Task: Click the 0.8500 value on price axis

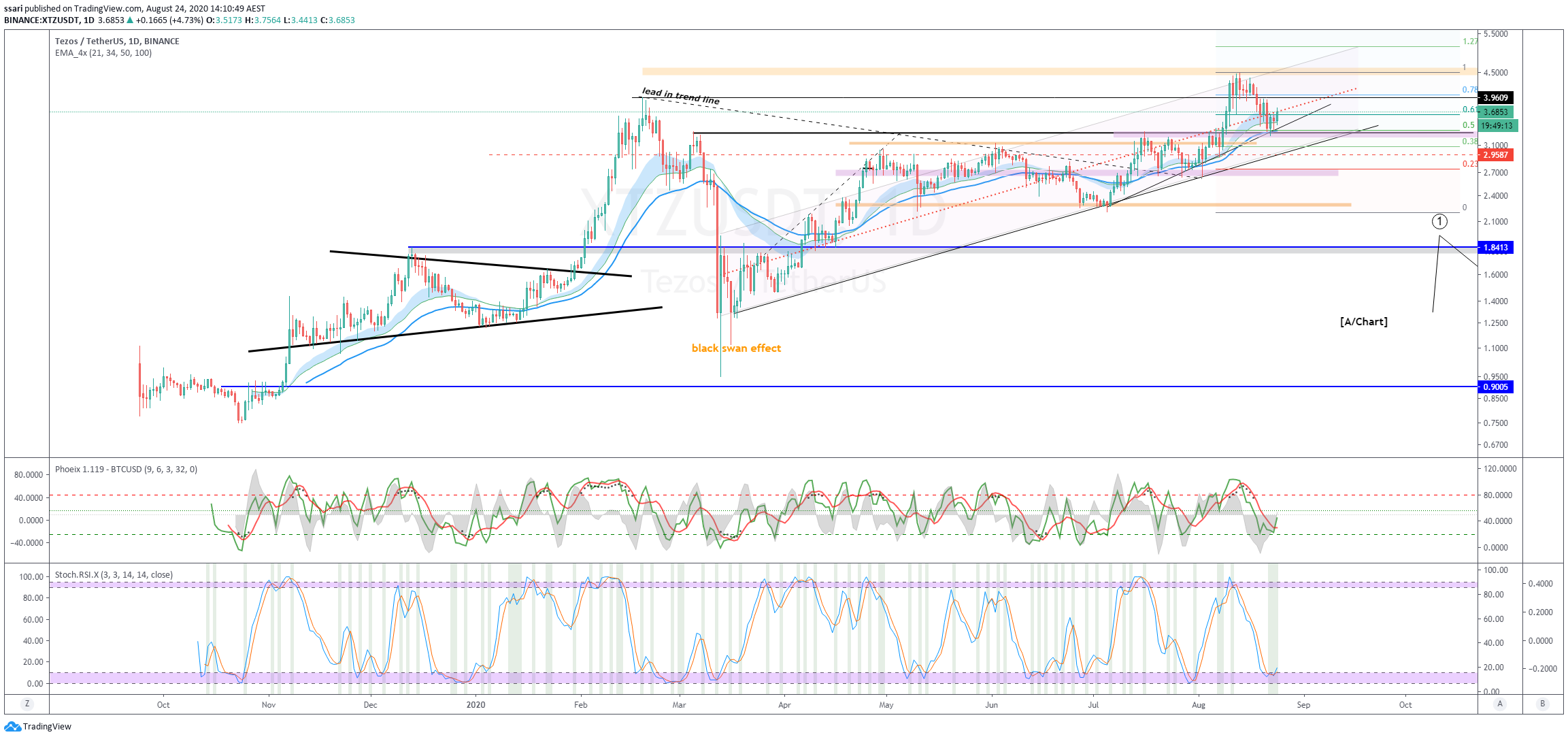Action: pyautogui.click(x=1496, y=399)
